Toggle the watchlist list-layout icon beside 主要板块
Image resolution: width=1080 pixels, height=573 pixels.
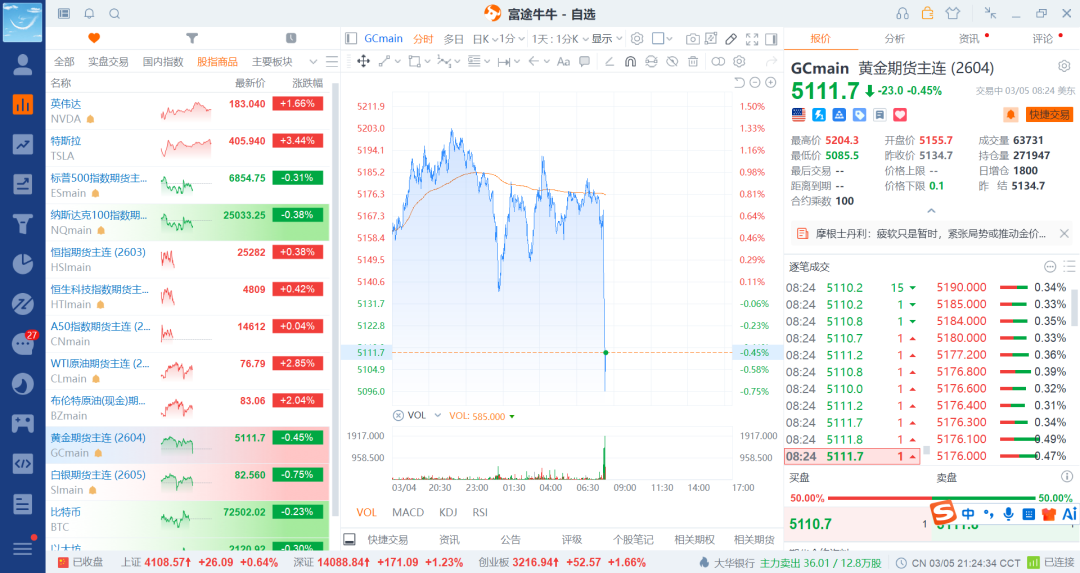point(332,61)
